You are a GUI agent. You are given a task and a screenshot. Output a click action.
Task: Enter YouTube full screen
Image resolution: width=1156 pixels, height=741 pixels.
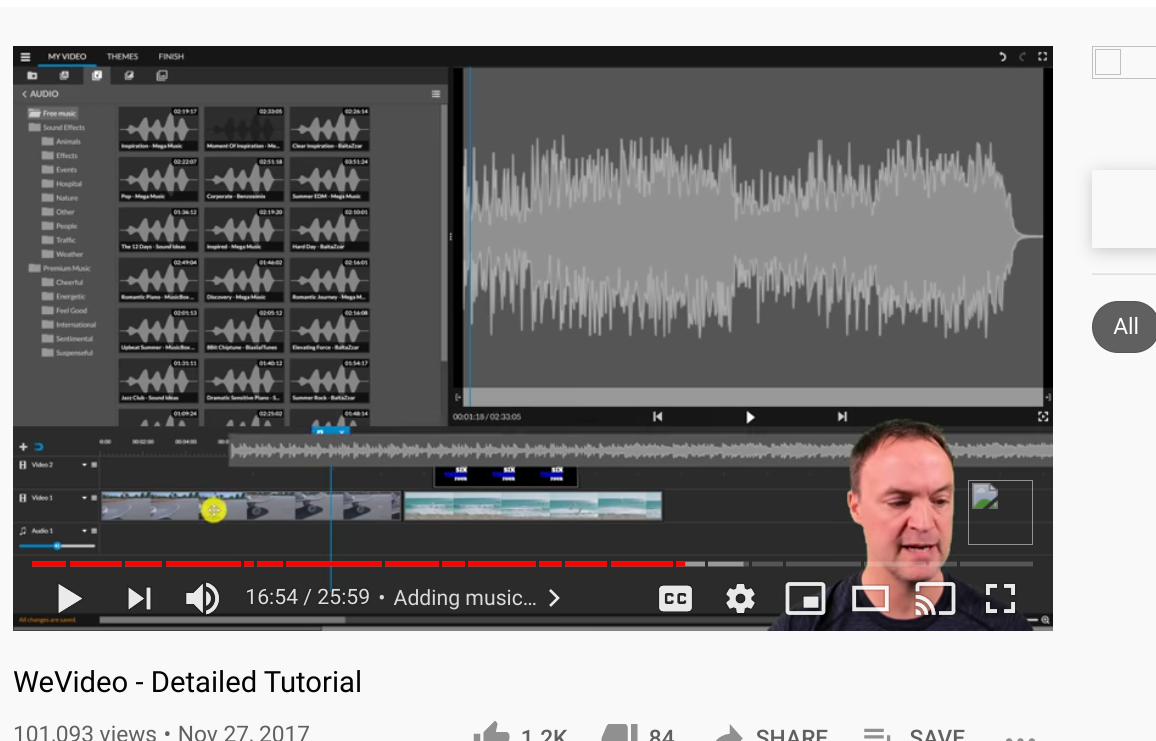[x=1000, y=599]
